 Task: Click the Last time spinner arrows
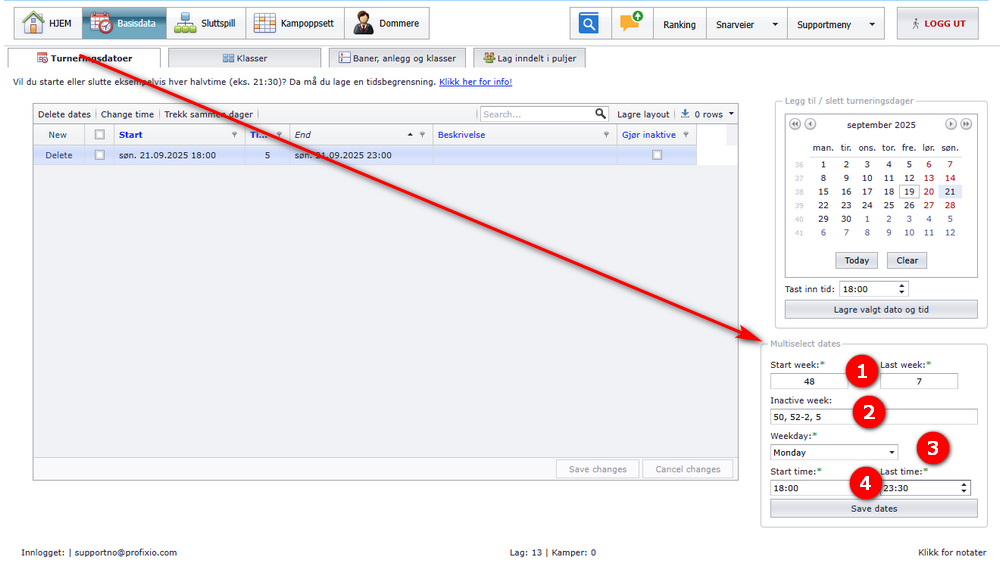click(964, 488)
